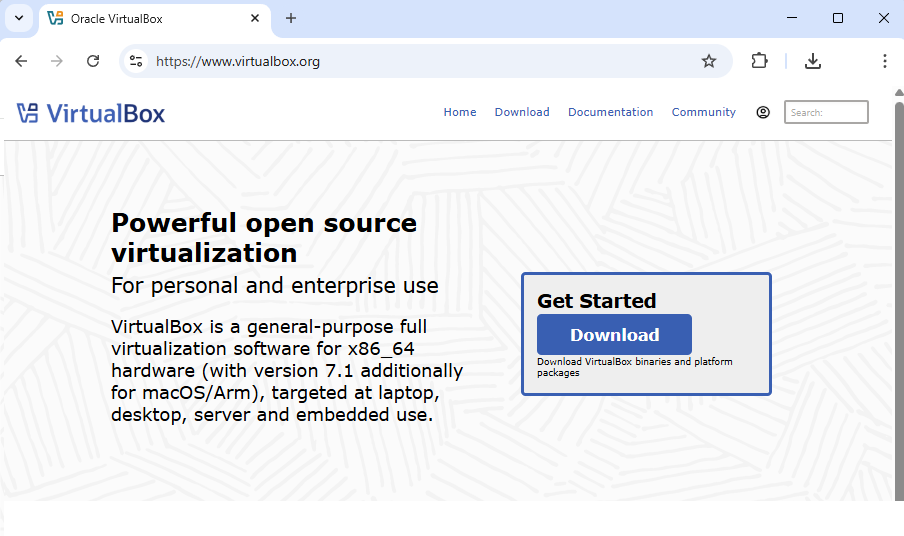
Task: Reload the page
Action: [x=93, y=61]
